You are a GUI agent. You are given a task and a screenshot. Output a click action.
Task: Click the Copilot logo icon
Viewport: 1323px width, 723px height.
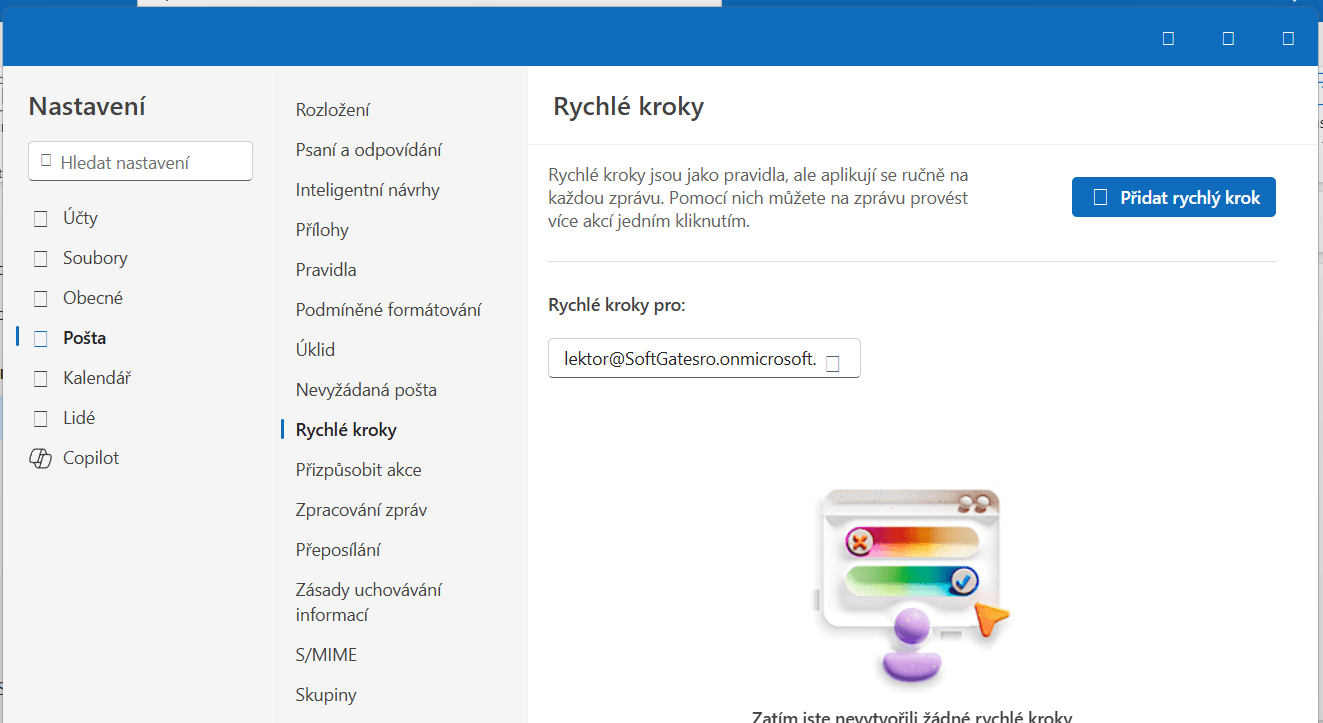pyautogui.click(x=41, y=458)
